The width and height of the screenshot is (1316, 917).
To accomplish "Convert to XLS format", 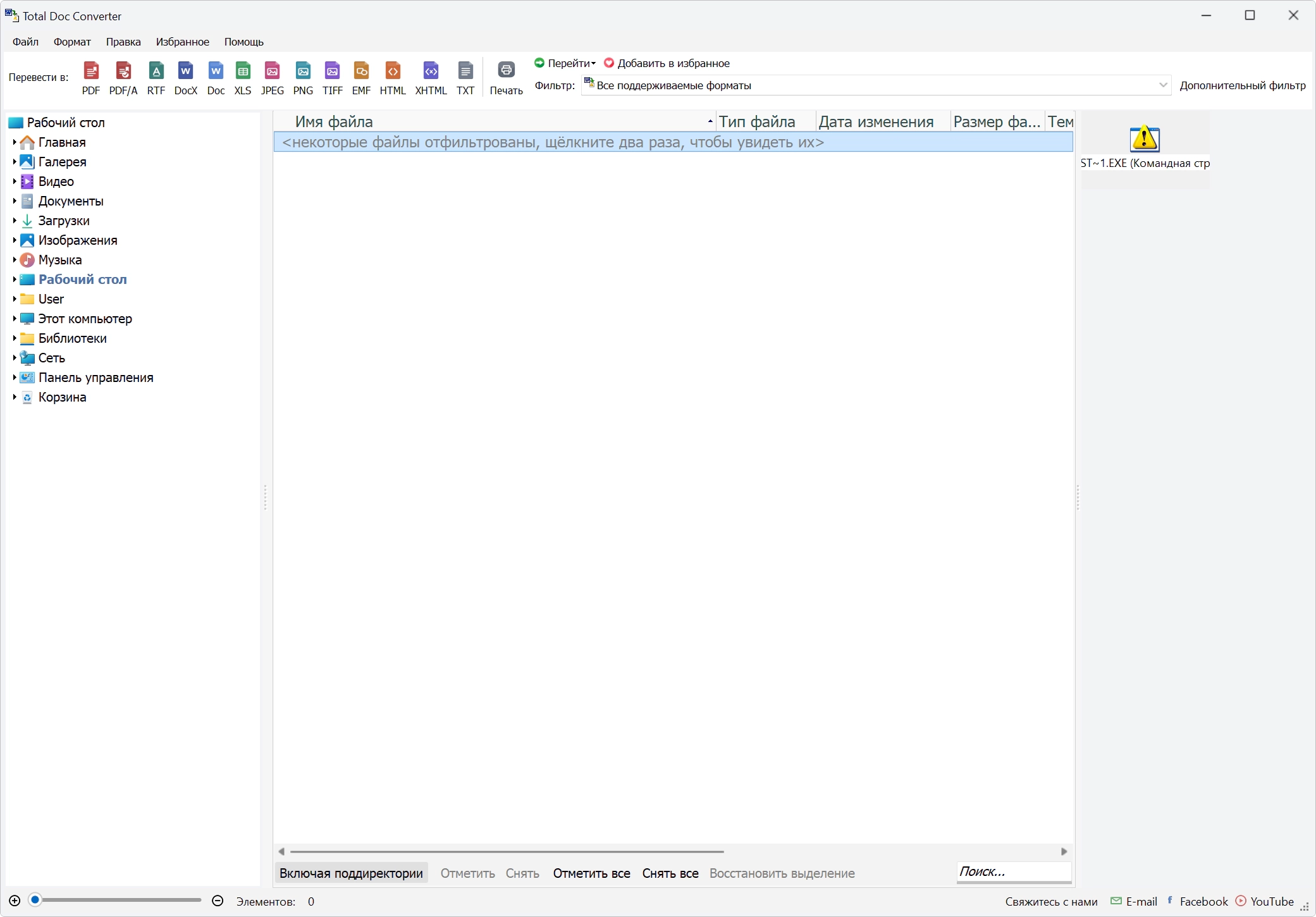I will (243, 78).
